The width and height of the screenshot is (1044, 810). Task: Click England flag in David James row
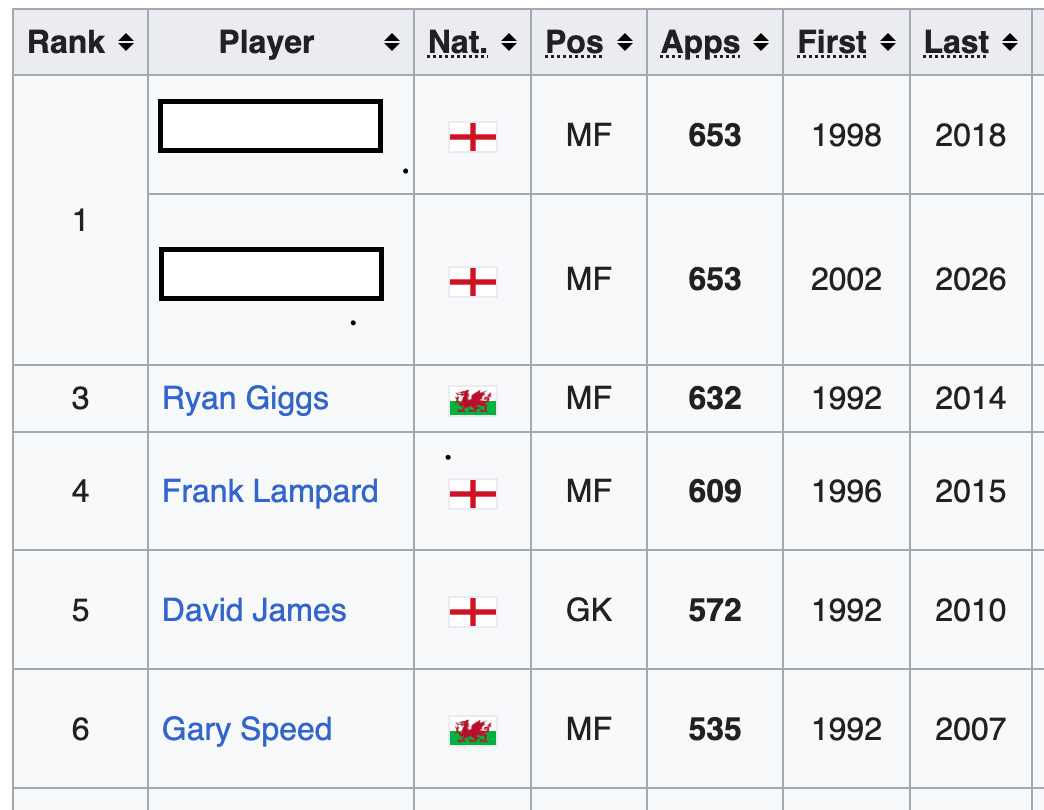[x=473, y=612]
